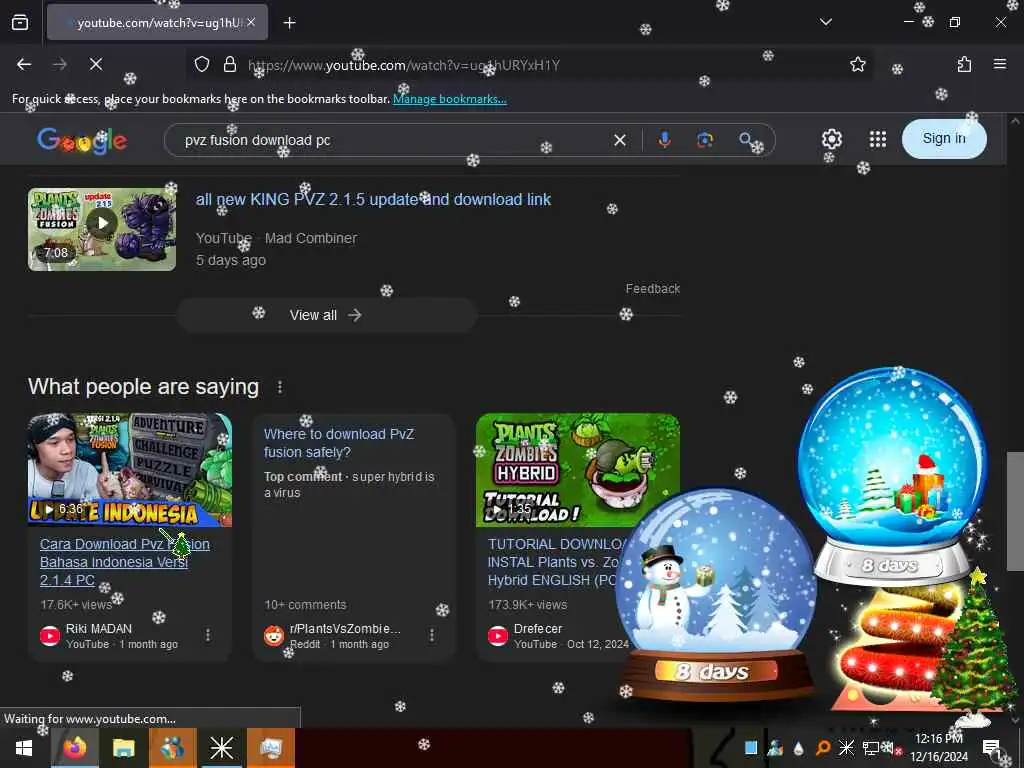Click YouTube icon beside Drefecer
The image size is (1024, 768).
point(498,635)
